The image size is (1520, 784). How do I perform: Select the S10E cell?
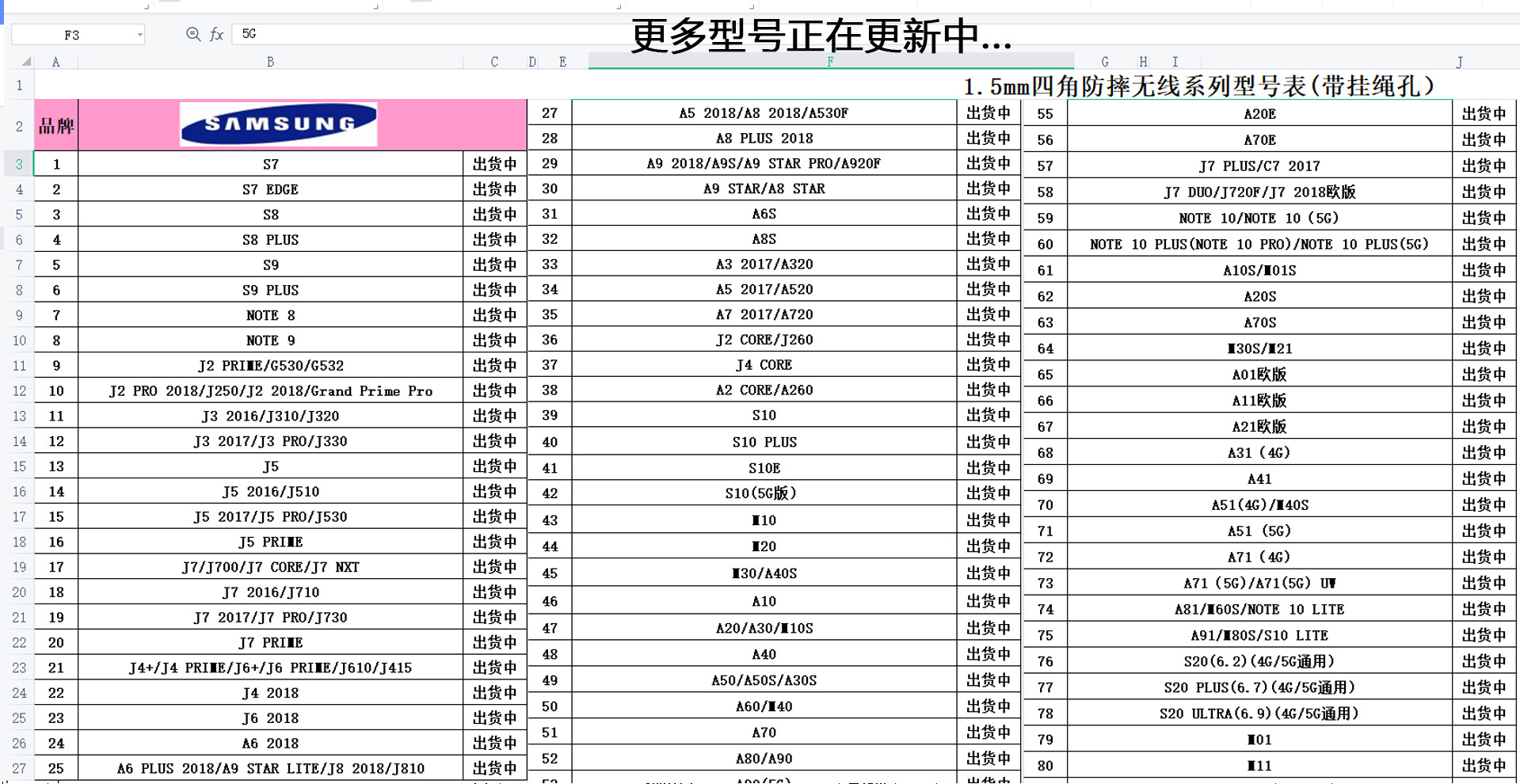pyautogui.click(x=764, y=468)
